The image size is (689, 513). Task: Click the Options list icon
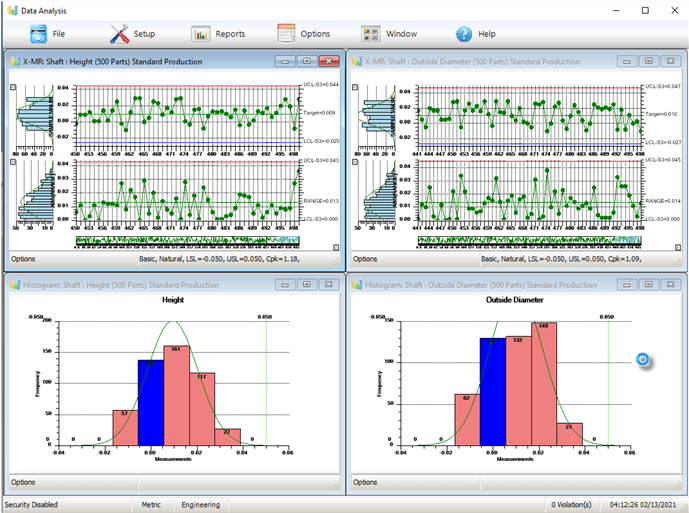point(286,34)
